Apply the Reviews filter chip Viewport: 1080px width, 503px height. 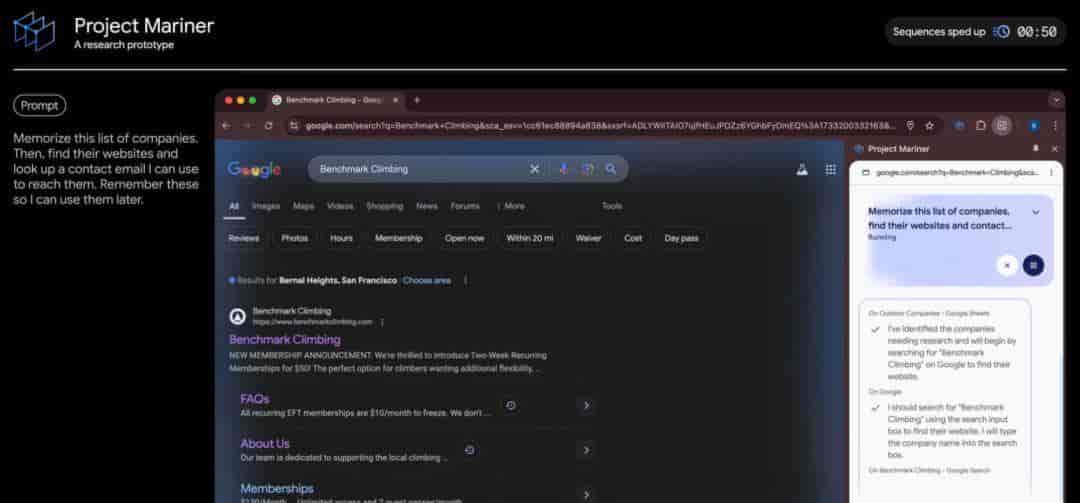(x=244, y=238)
